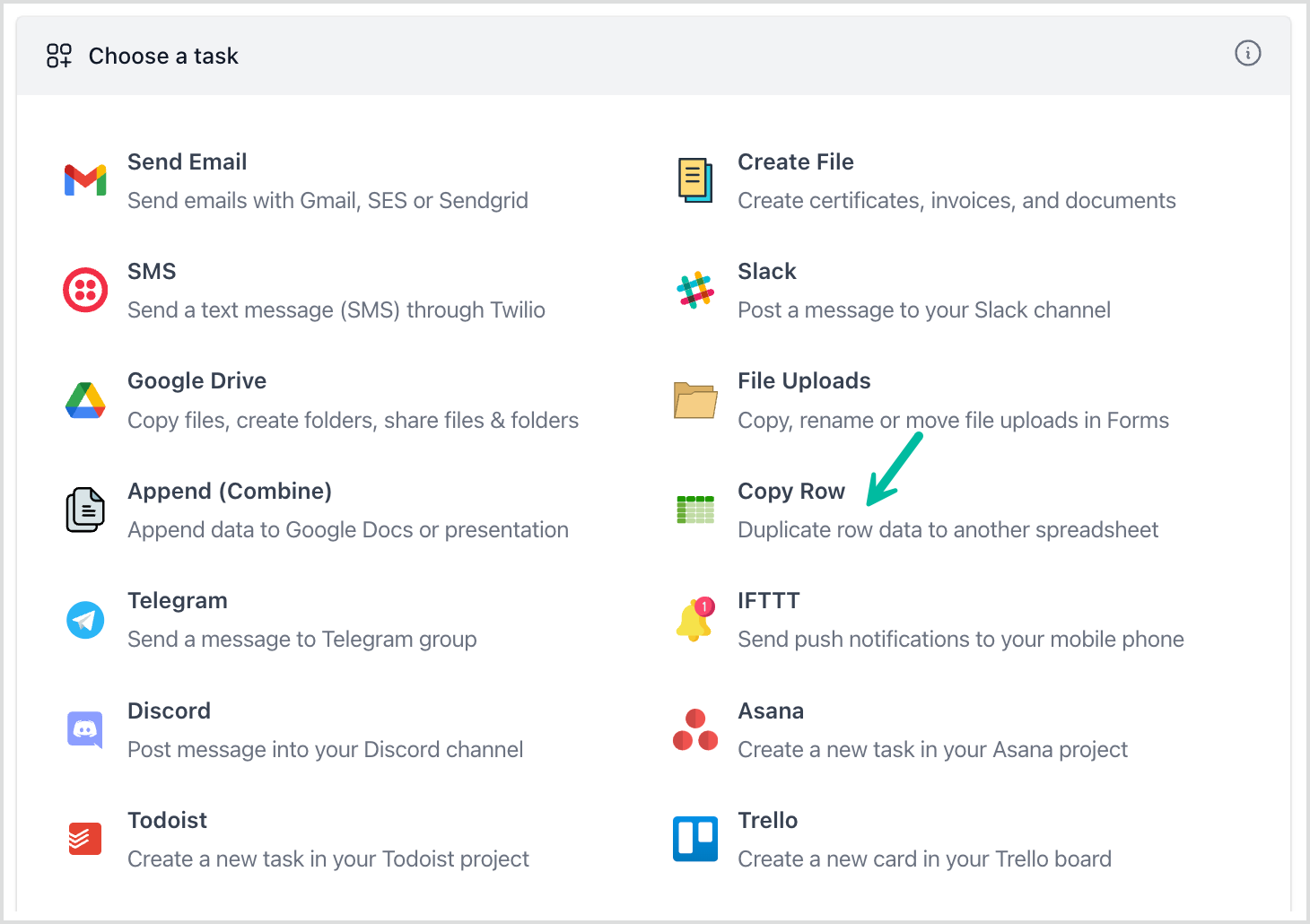The width and height of the screenshot is (1310, 924).
Task: Click 'Duplicate row data to another spreadsheet'
Action: click(948, 529)
